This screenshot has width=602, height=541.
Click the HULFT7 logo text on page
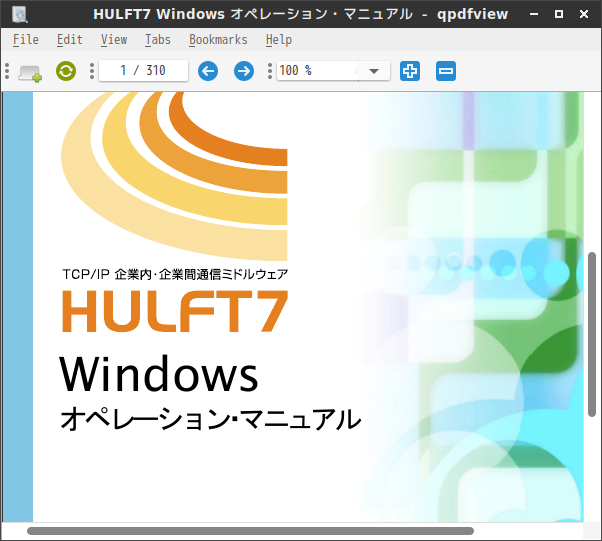click(x=175, y=311)
